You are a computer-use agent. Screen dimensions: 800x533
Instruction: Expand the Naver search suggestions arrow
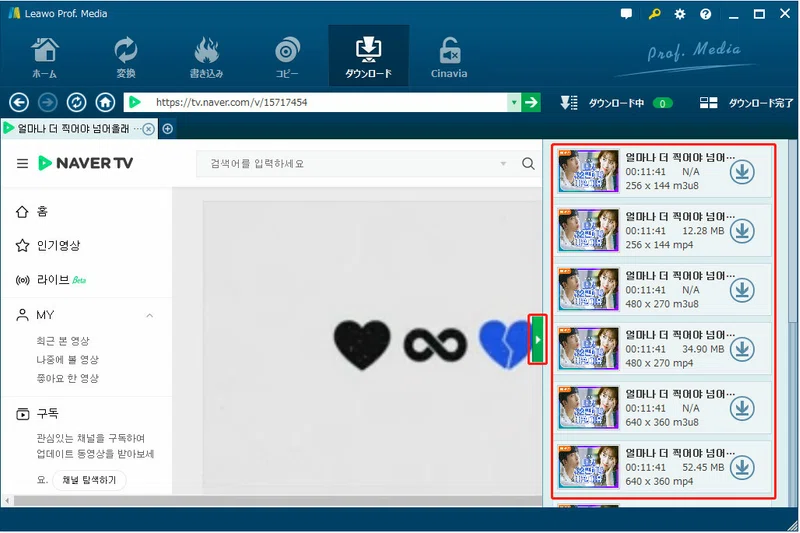(503, 164)
